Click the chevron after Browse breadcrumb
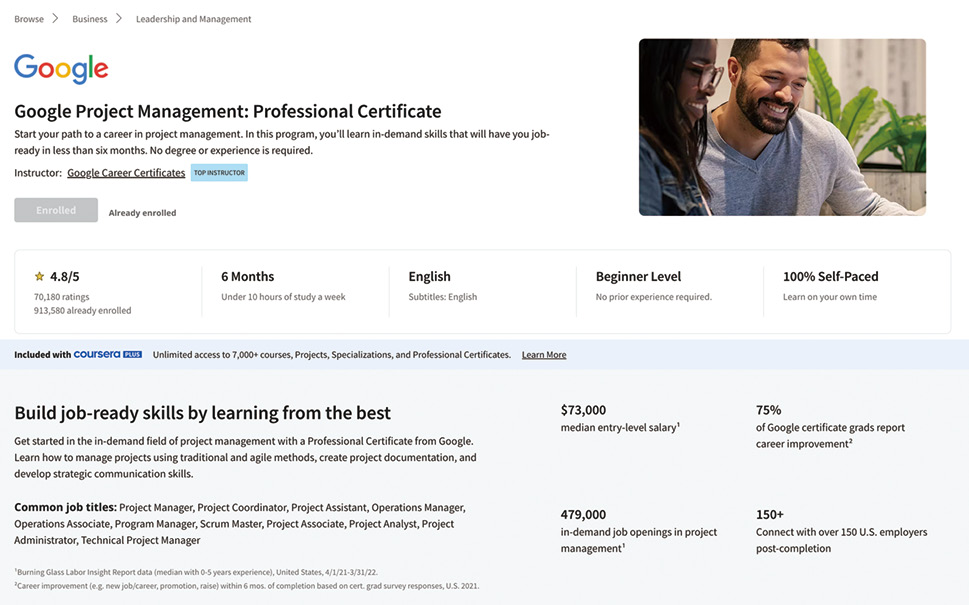 click(x=55, y=19)
